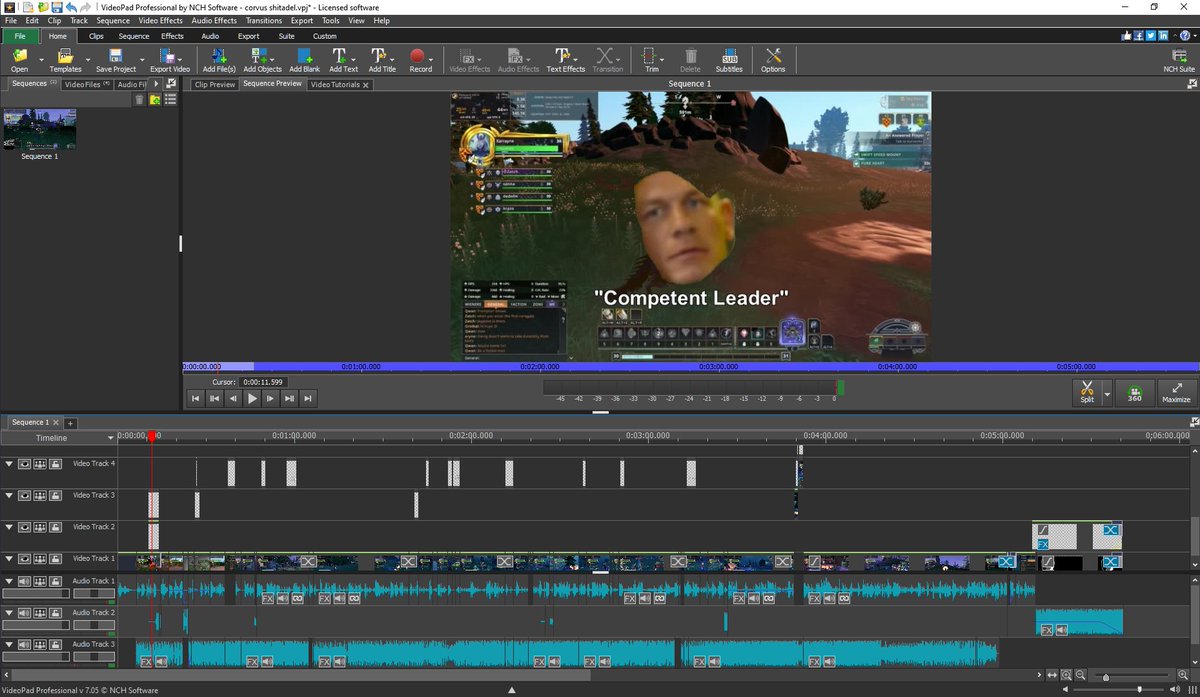Viewport: 1200px width, 697px height.
Task: Add a new sequence tab with plus
Action: (x=71, y=423)
